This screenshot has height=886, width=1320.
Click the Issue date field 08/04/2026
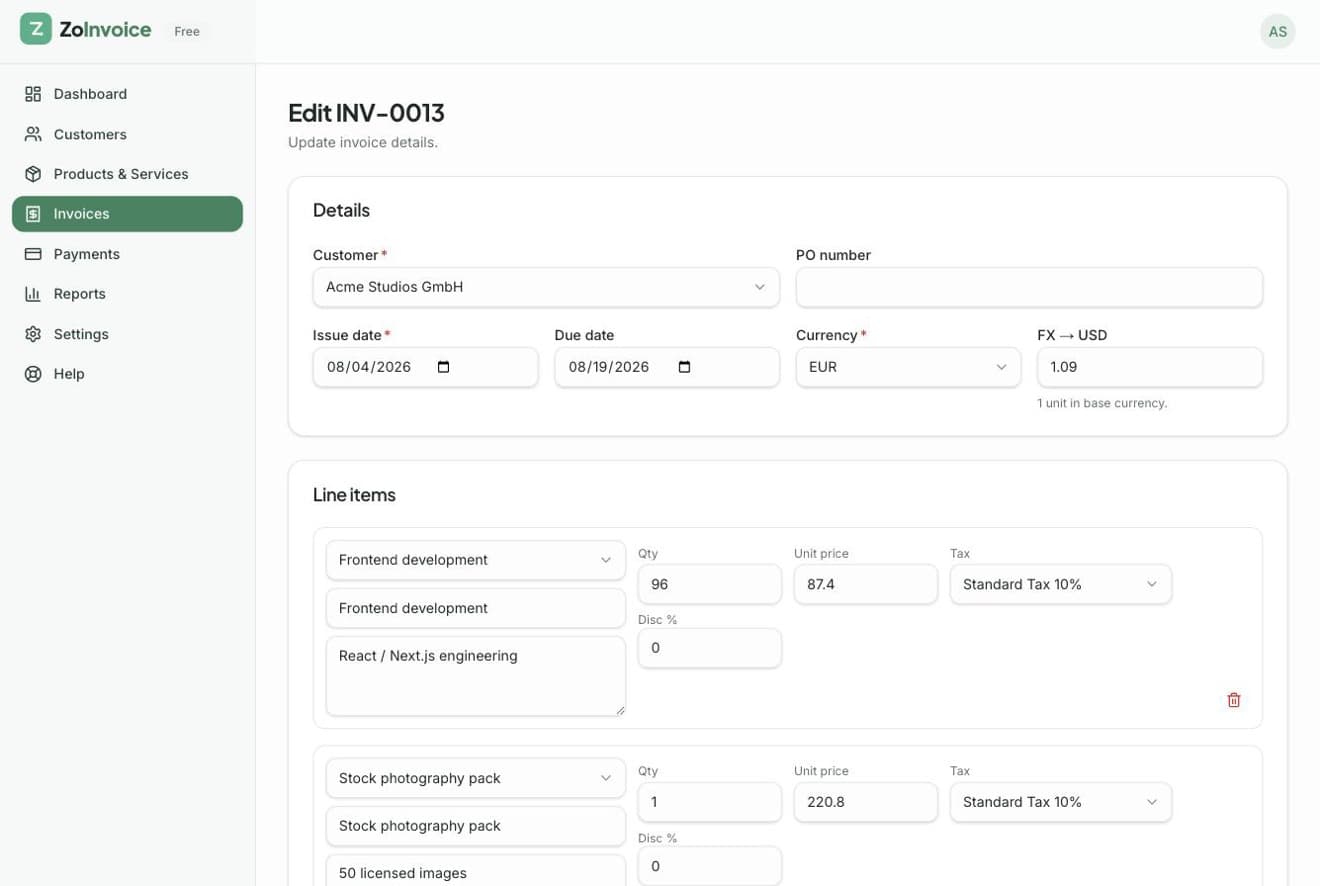(x=425, y=367)
